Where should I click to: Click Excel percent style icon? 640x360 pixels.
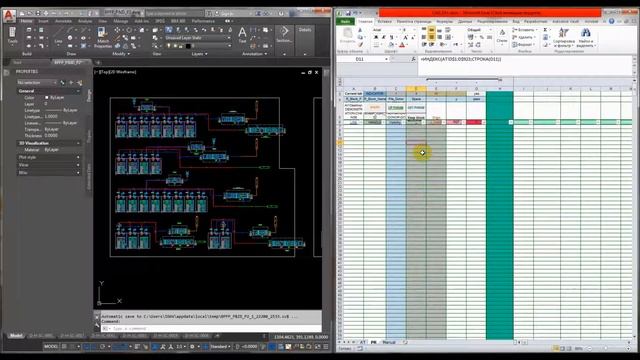[482, 37]
